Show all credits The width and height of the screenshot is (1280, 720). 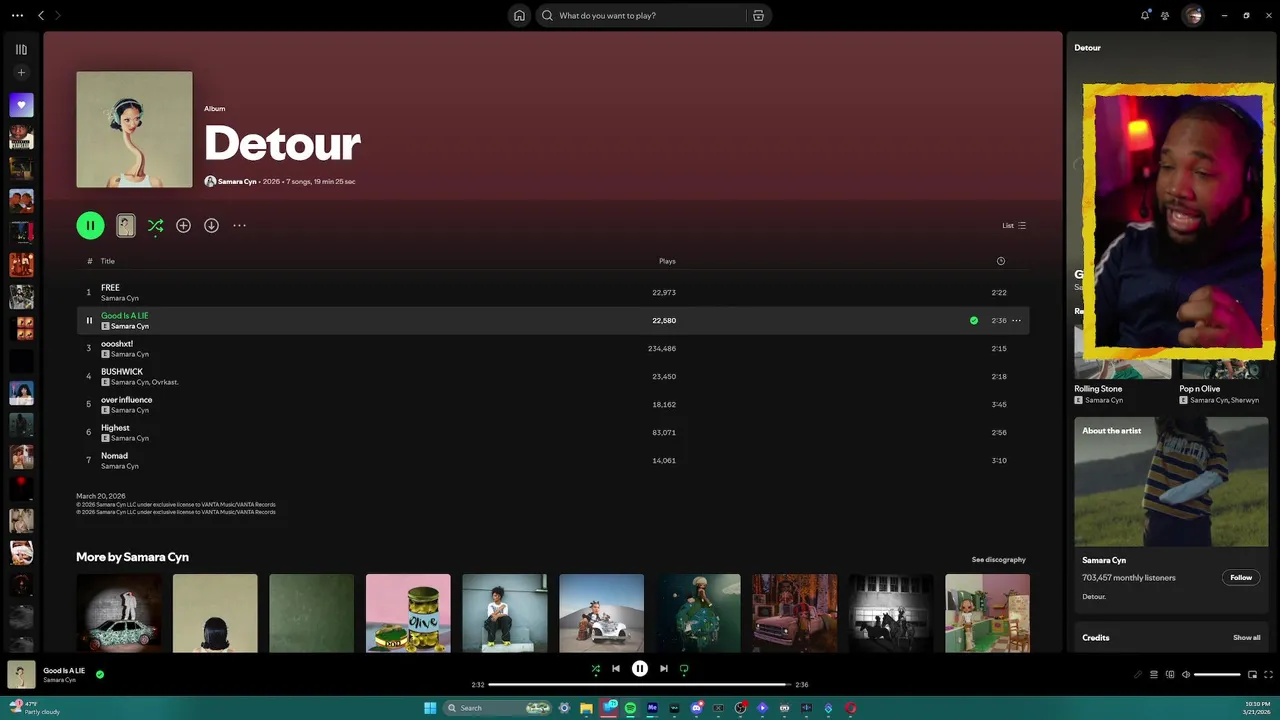[x=1246, y=637]
